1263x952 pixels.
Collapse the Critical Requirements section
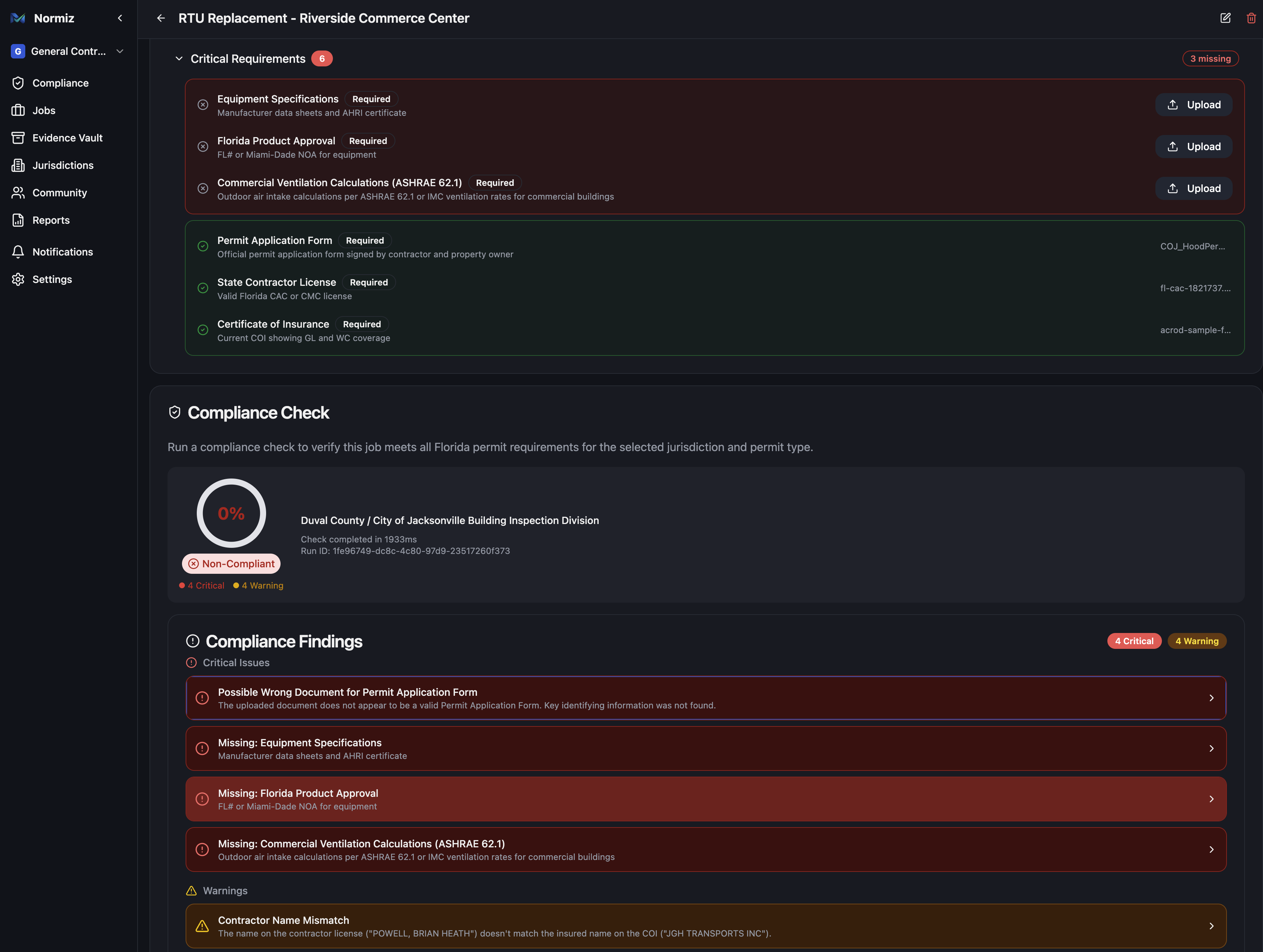tap(179, 59)
